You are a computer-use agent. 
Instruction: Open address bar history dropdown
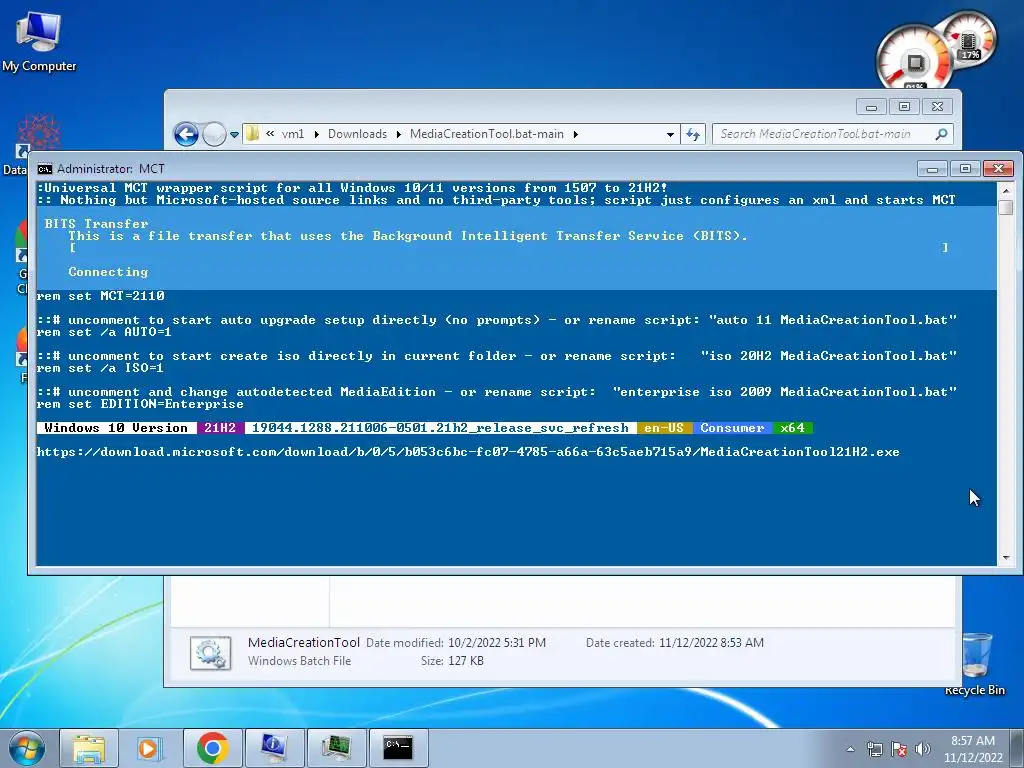[670, 135]
